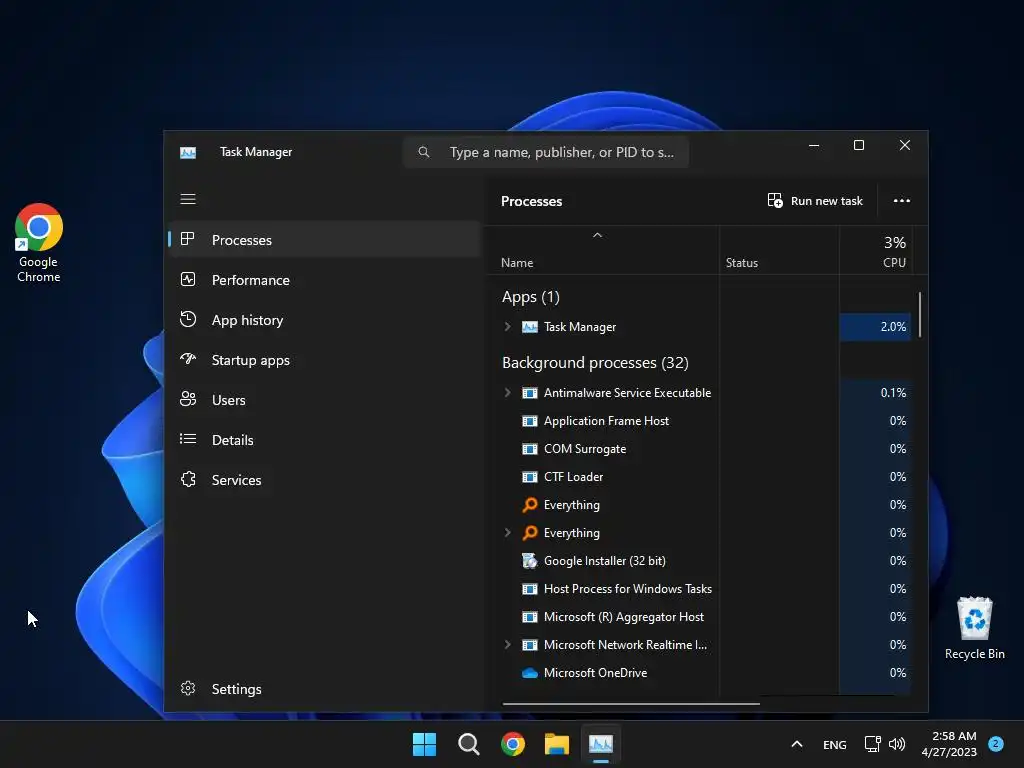Click Background processes (32) group header
This screenshot has width=1024, height=768.
[595, 362]
